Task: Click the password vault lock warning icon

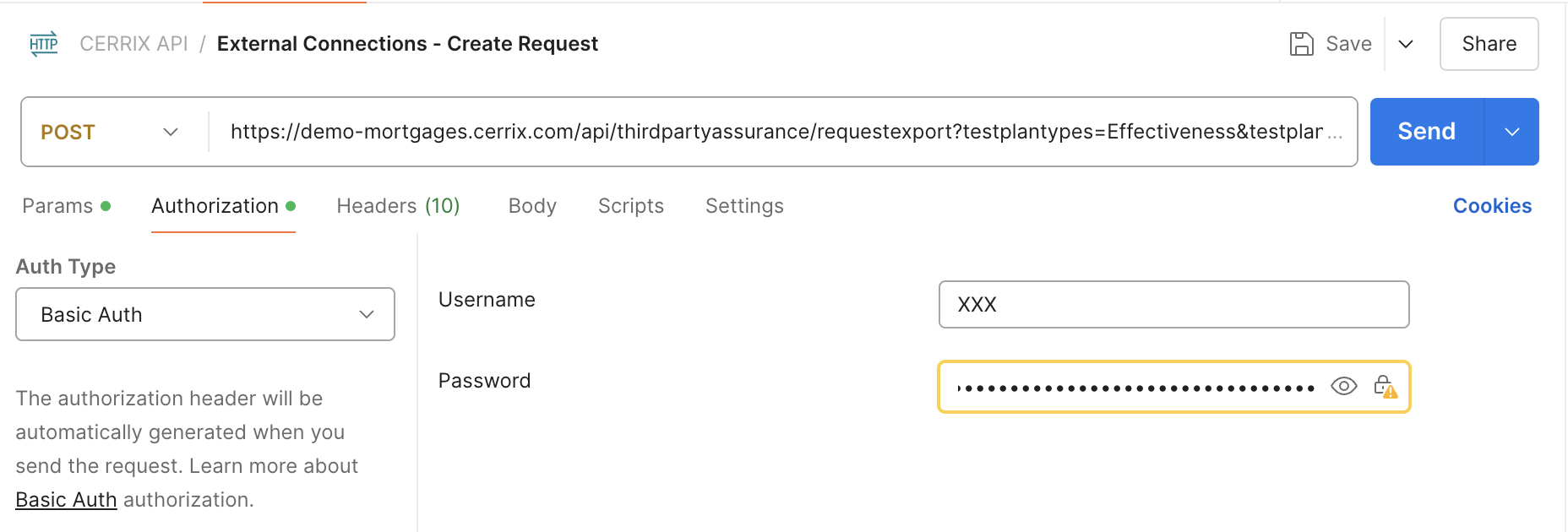Action: click(x=1385, y=387)
